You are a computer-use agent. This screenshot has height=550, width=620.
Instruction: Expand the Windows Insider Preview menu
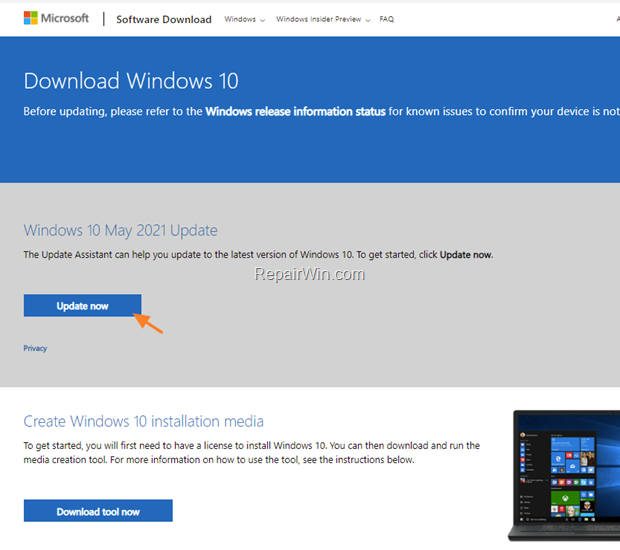point(323,19)
